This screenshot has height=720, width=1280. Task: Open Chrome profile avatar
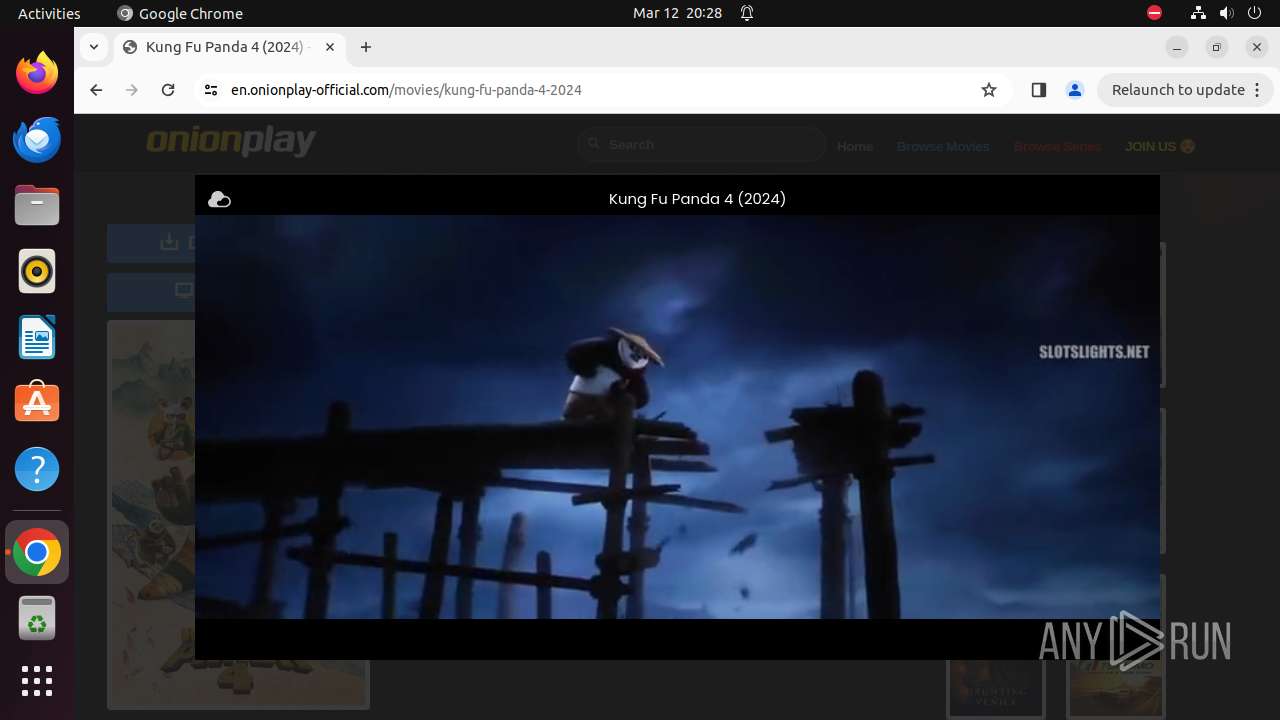(x=1075, y=90)
